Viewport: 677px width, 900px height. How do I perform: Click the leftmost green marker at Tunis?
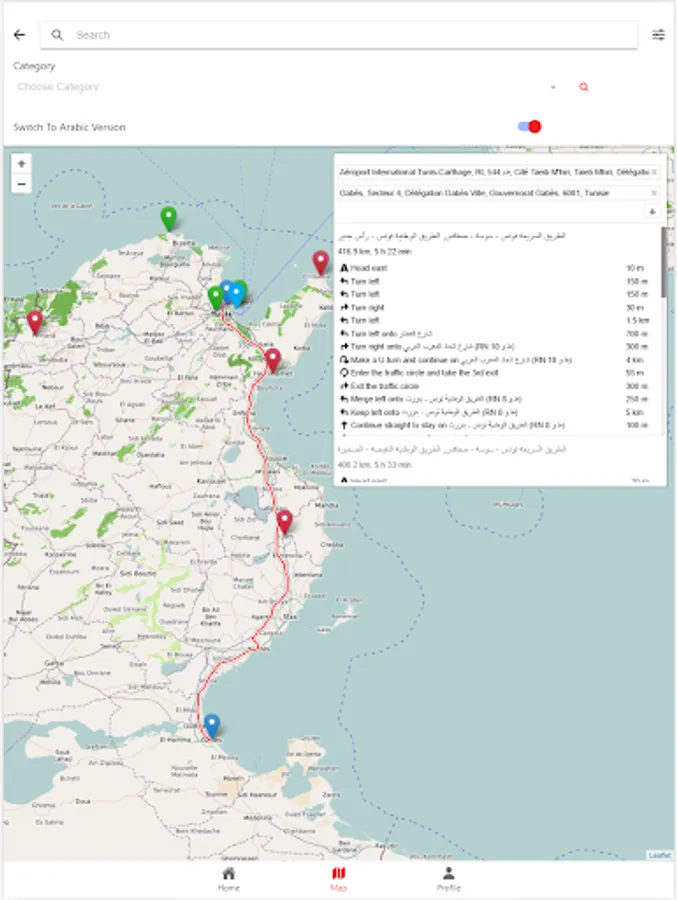215,298
